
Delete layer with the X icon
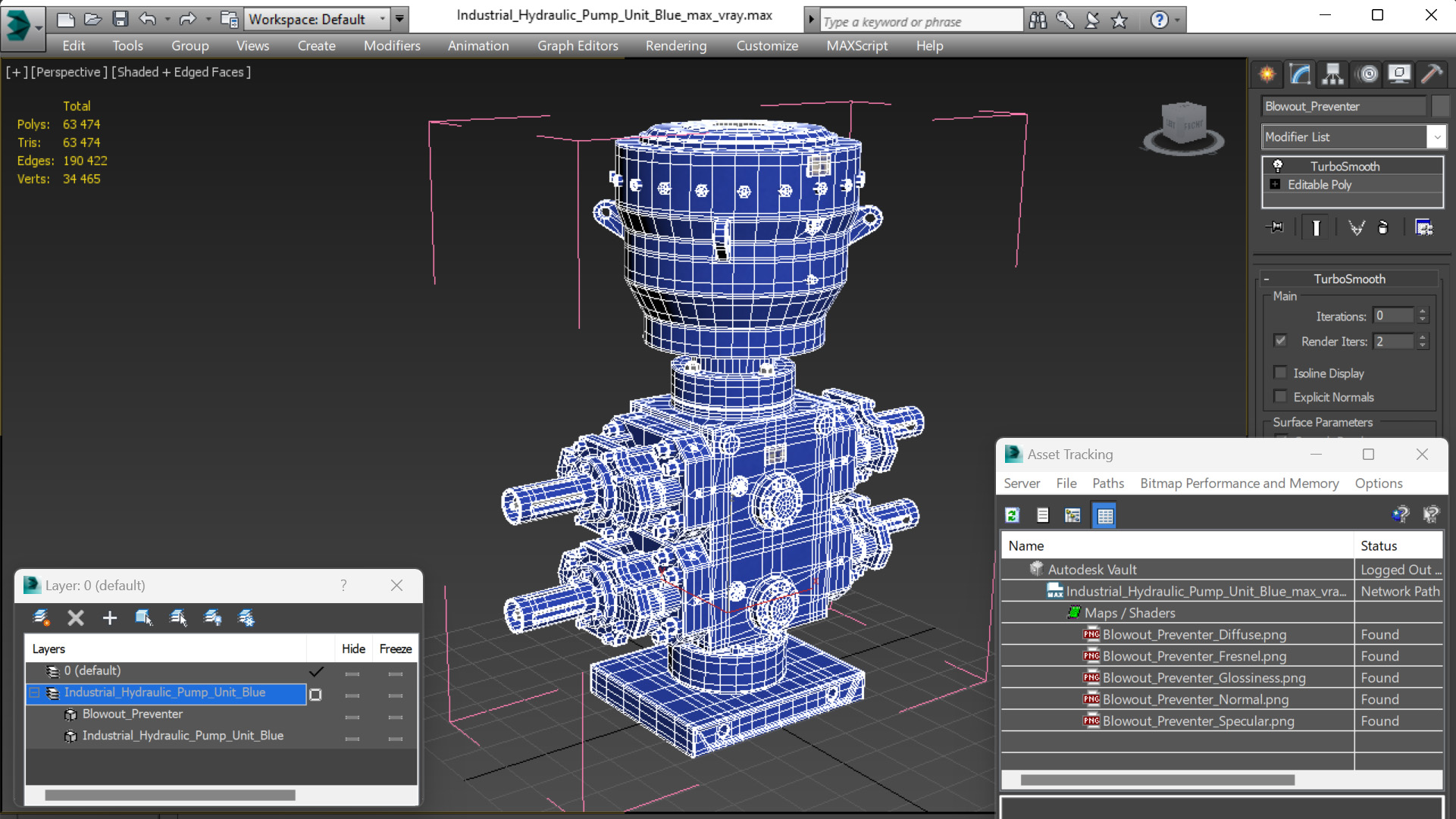pyautogui.click(x=75, y=618)
